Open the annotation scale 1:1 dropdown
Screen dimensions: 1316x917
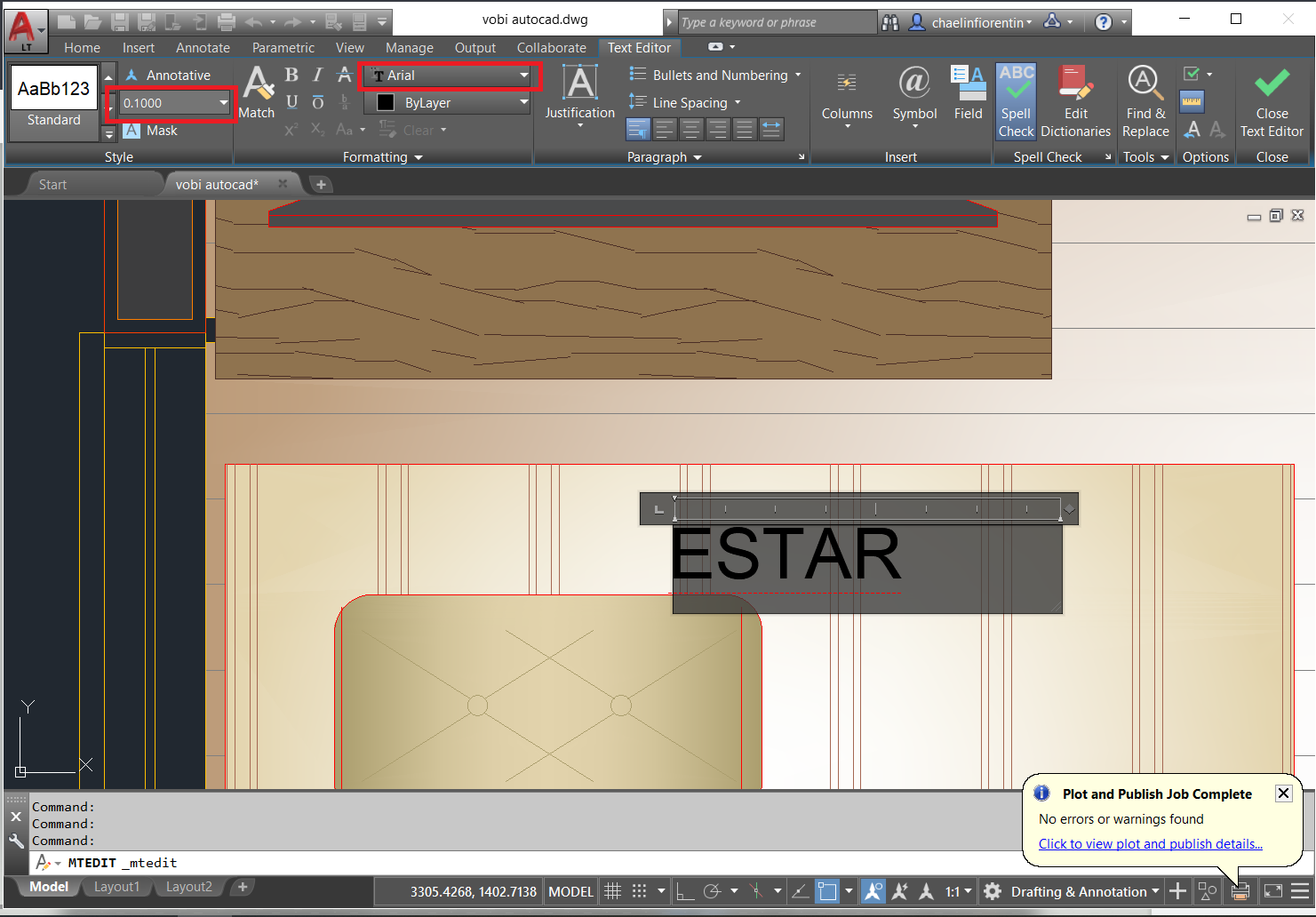click(958, 891)
